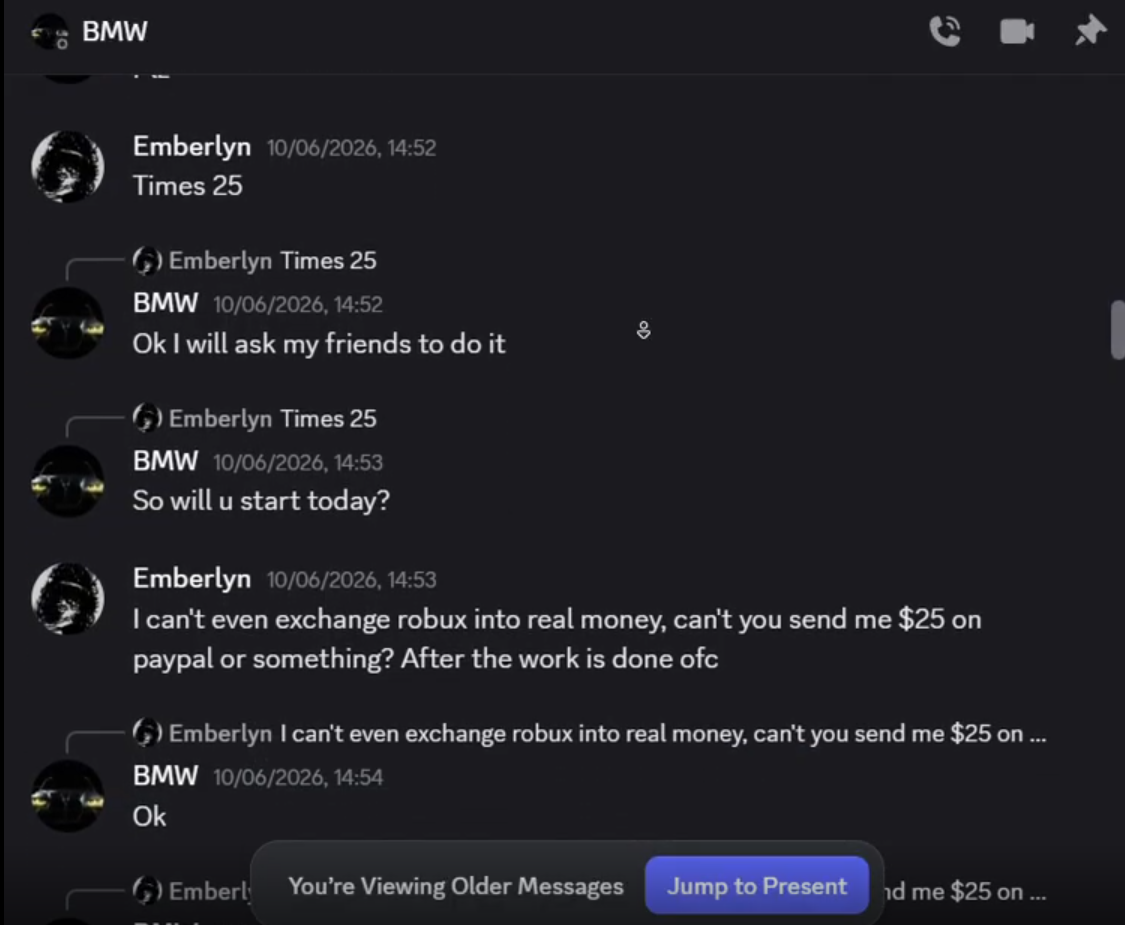Start a video call

point(1017,32)
